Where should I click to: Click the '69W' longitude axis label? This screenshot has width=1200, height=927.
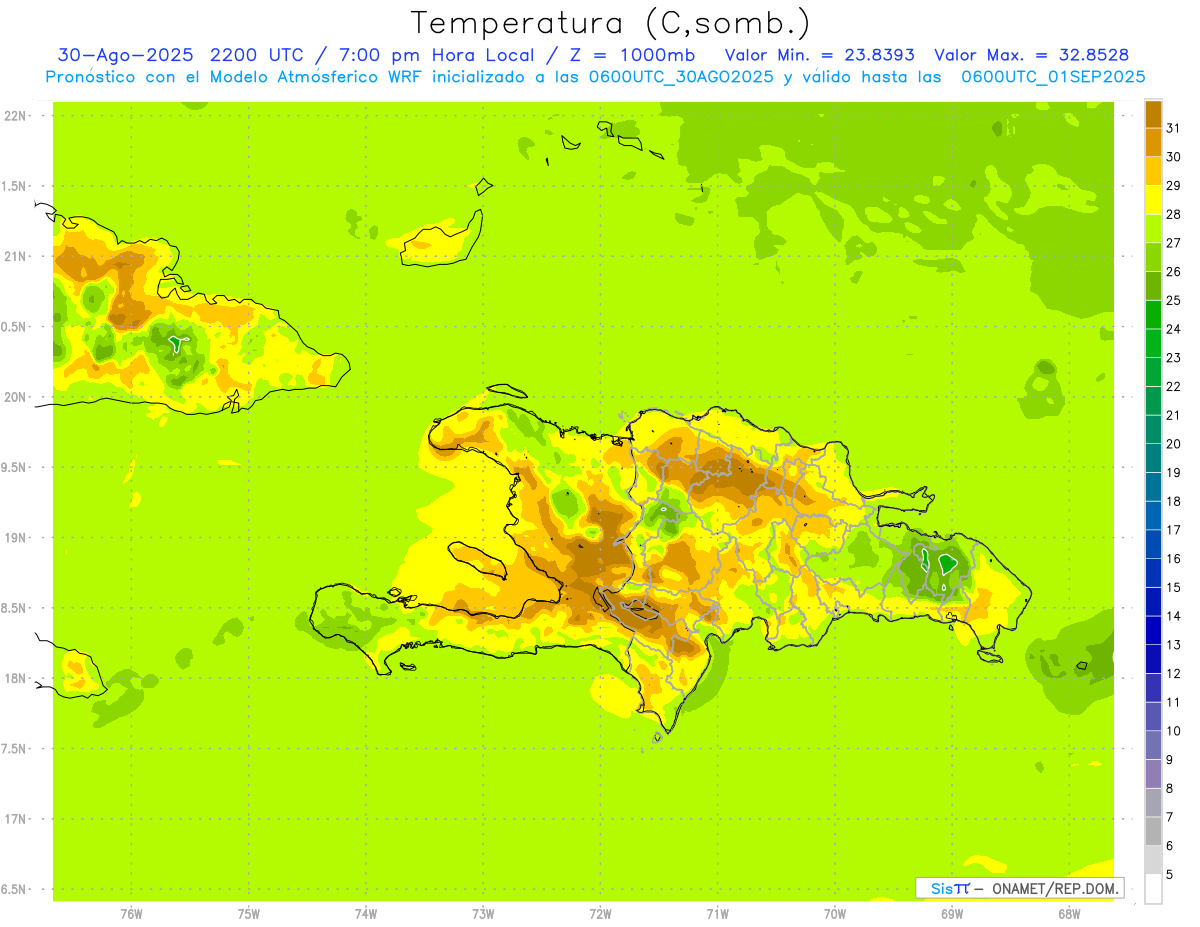[952, 913]
